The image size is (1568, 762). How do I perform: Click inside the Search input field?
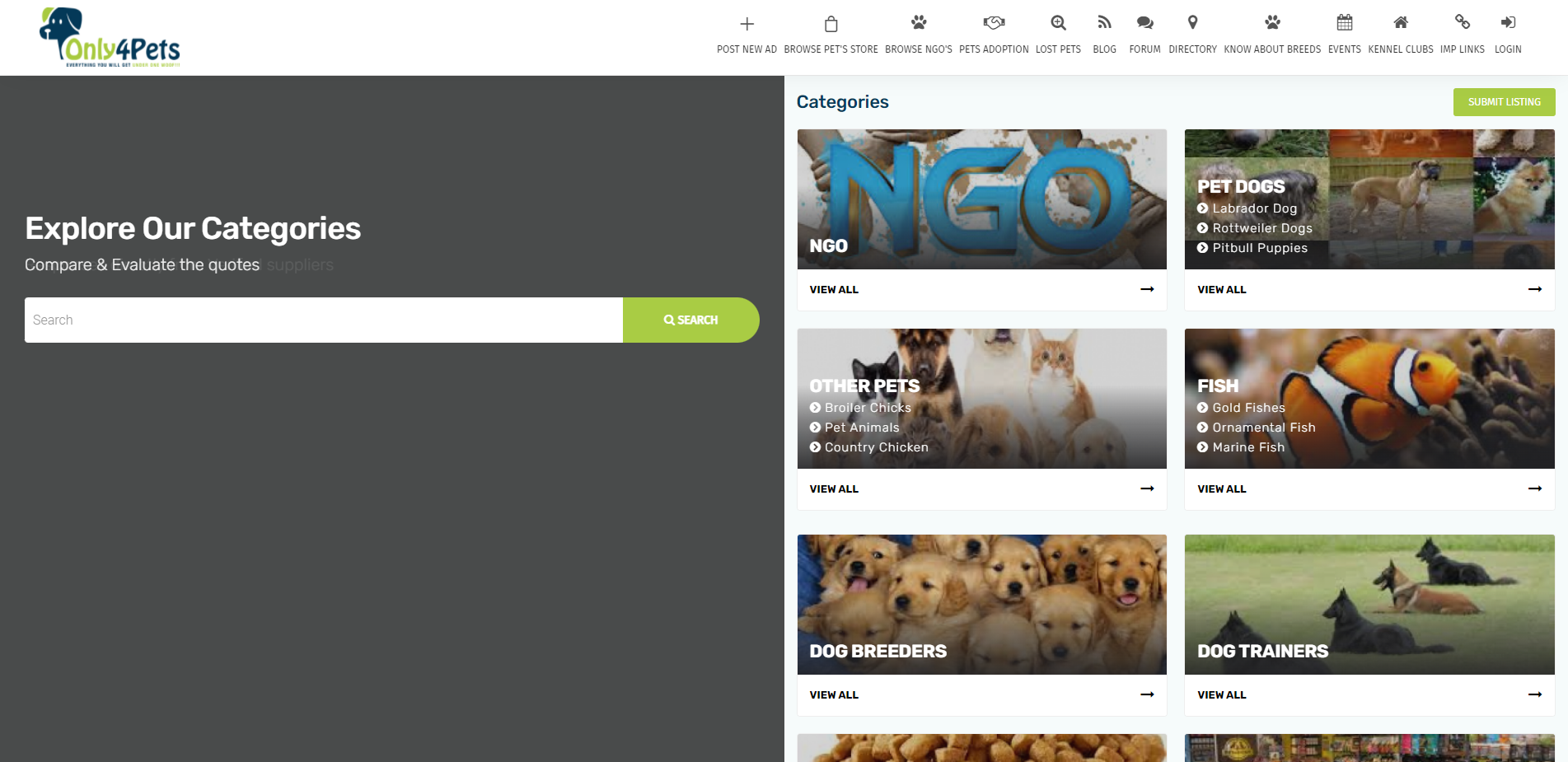coord(324,320)
